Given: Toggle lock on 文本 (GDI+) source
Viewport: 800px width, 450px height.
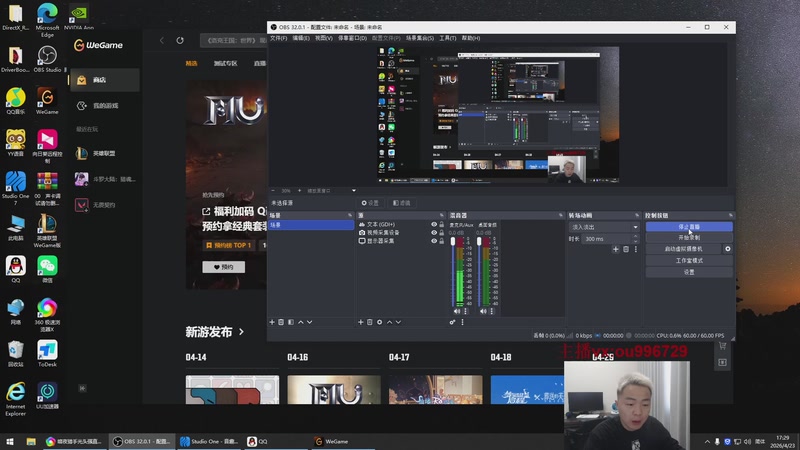Looking at the screenshot, I should [x=442, y=224].
